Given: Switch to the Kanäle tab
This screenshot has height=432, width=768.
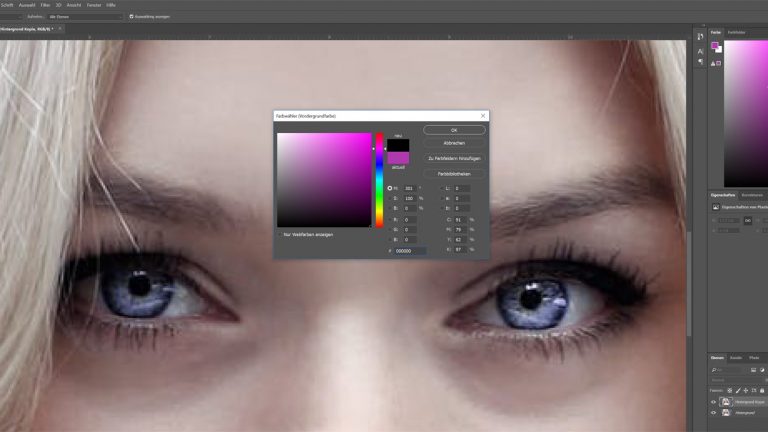Looking at the screenshot, I should [736, 357].
